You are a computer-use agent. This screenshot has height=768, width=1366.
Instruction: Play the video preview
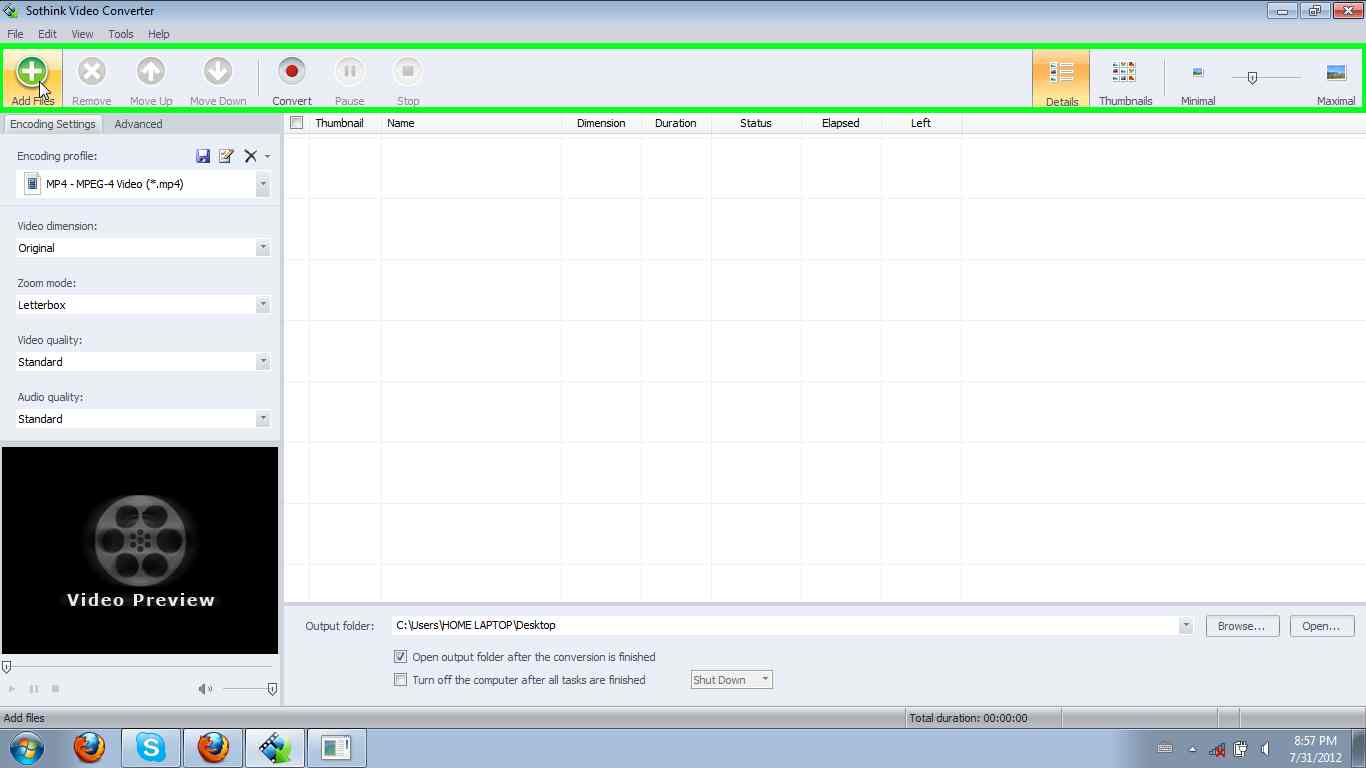click(x=11, y=689)
